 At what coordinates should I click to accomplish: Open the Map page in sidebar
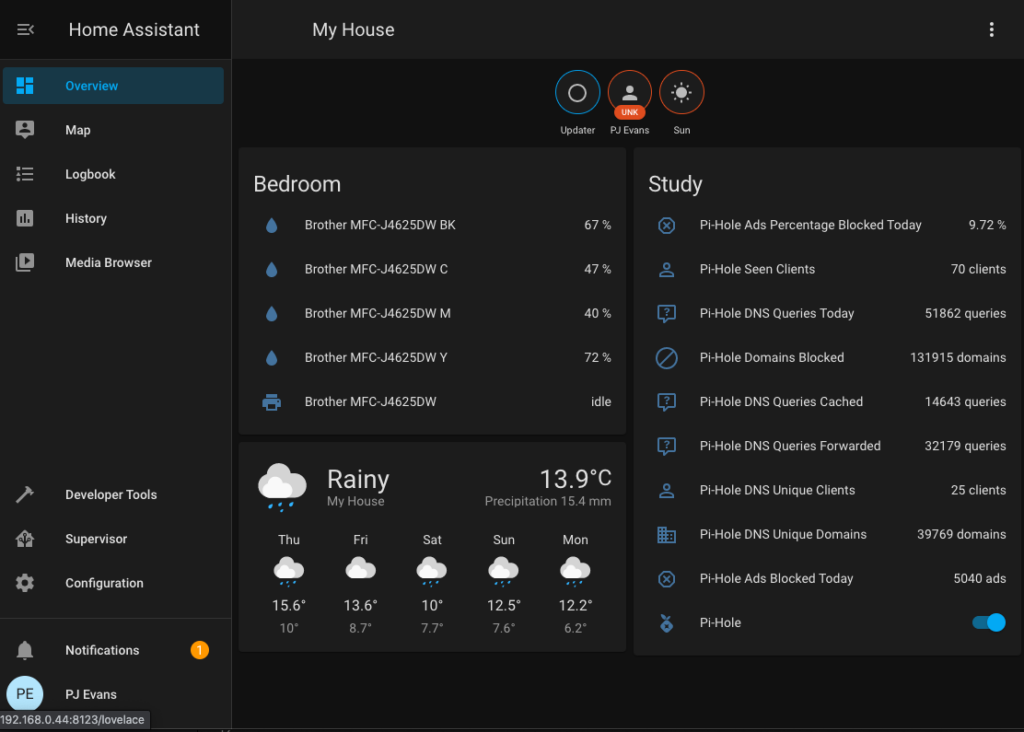point(78,130)
